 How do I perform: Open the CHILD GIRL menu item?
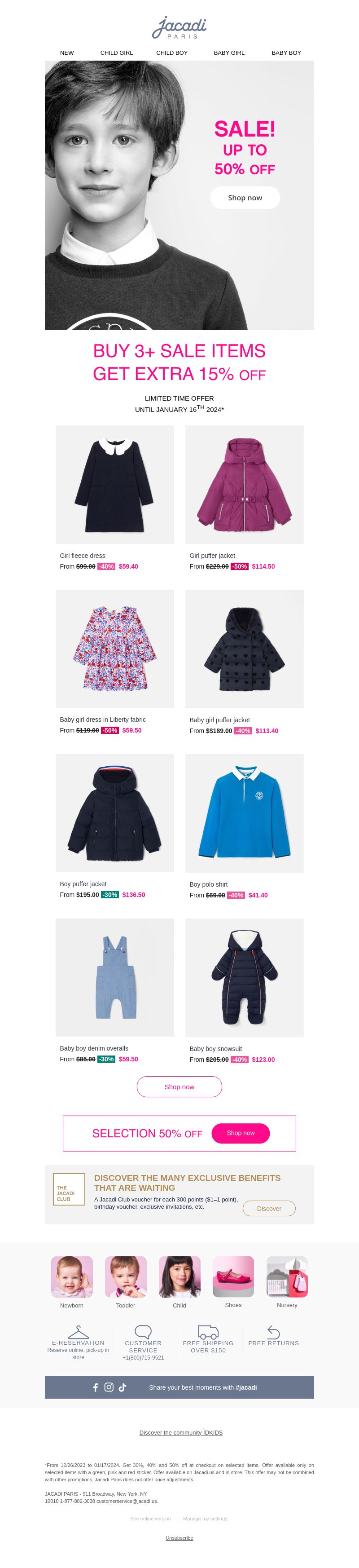(116, 53)
